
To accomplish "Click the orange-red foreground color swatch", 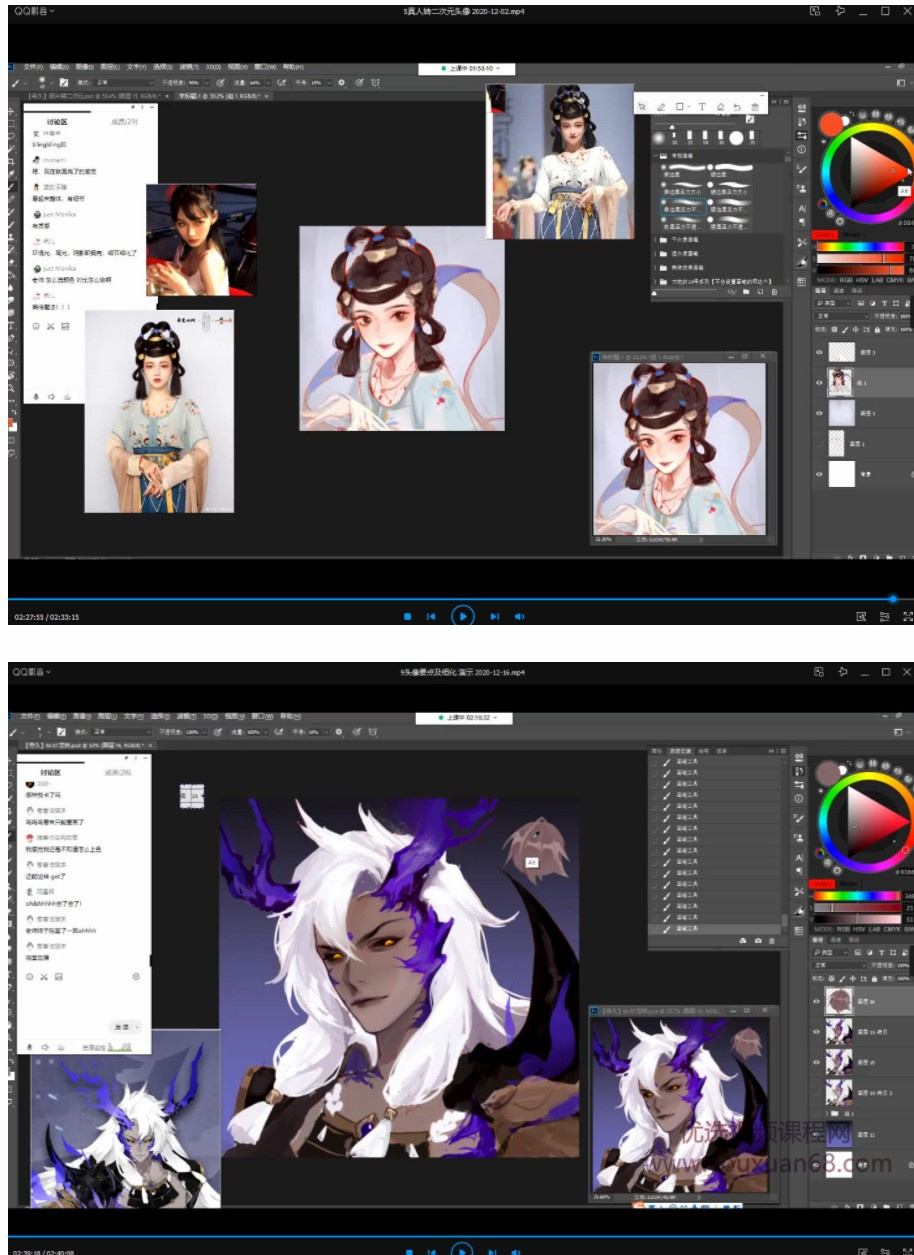I will (830, 124).
